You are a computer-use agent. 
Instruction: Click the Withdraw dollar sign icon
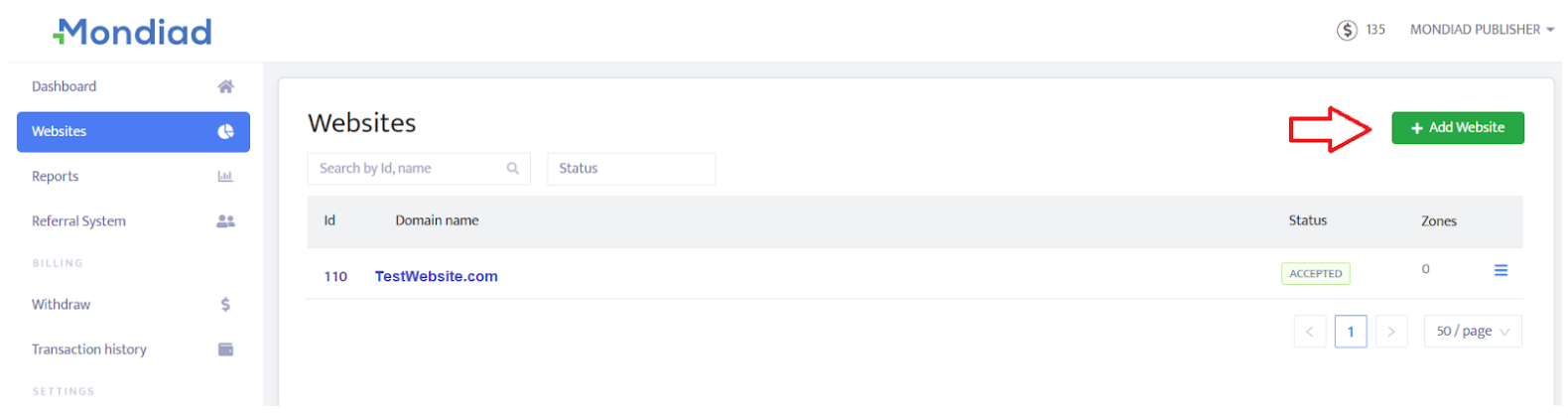pos(225,305)
